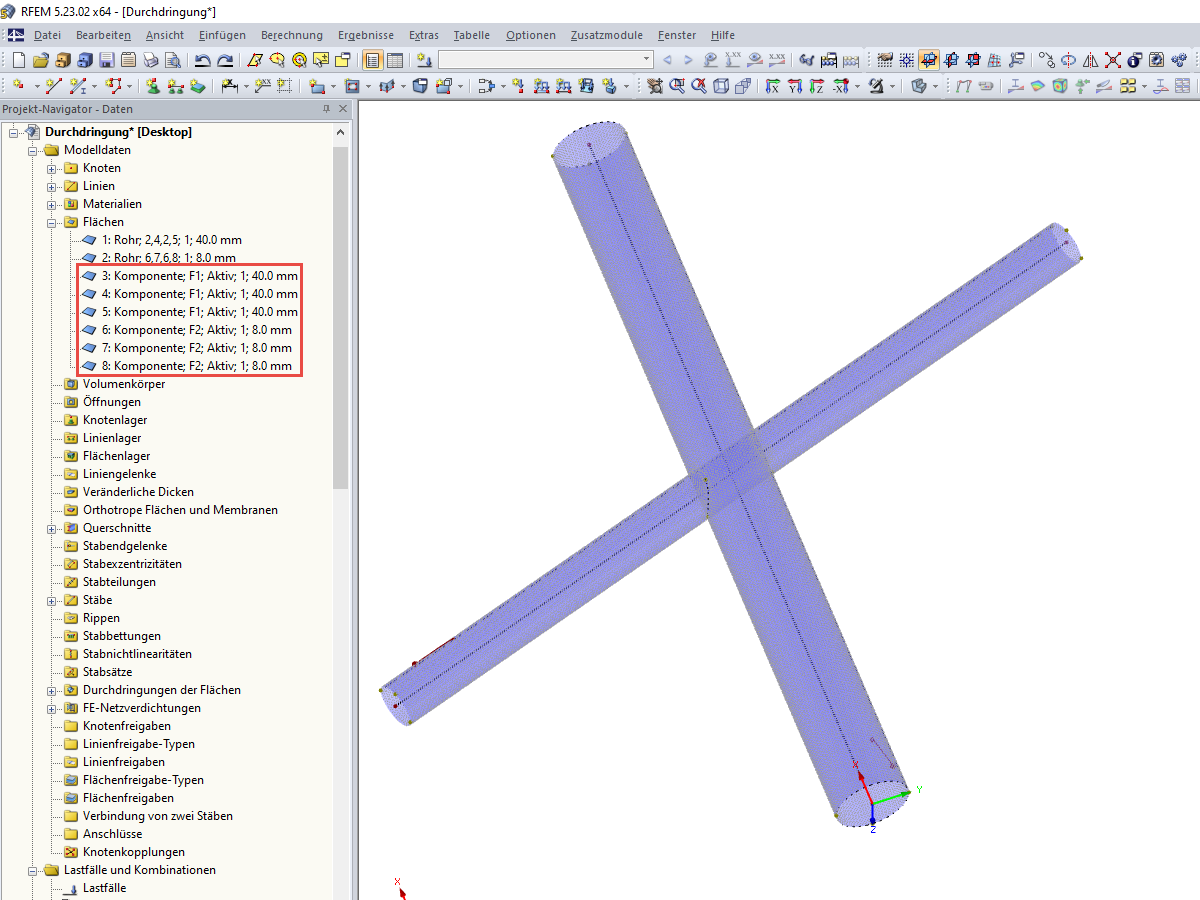Collapse the Flächen tree node
Viewport: 1200px width, 900px height.
(52, 222)
